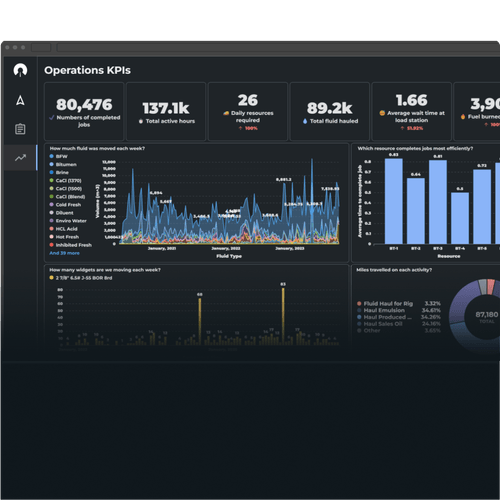Click the January, 2021 axis label

pyautogui.click(x=162, y=248)
